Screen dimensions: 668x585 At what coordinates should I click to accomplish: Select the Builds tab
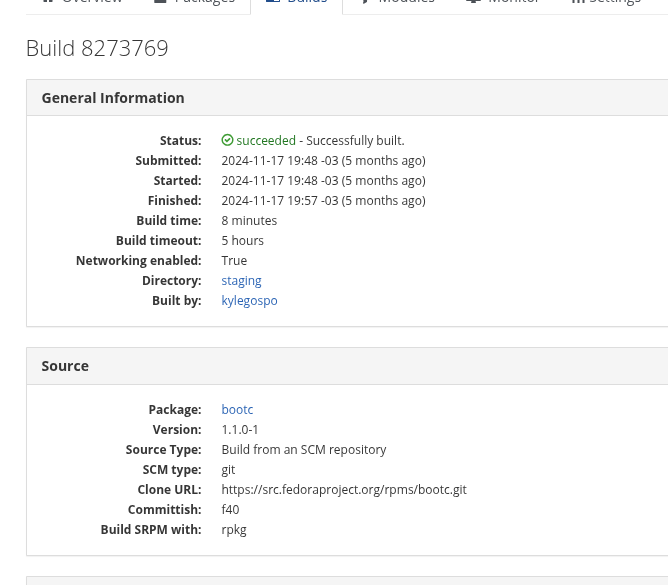(296, 2)
